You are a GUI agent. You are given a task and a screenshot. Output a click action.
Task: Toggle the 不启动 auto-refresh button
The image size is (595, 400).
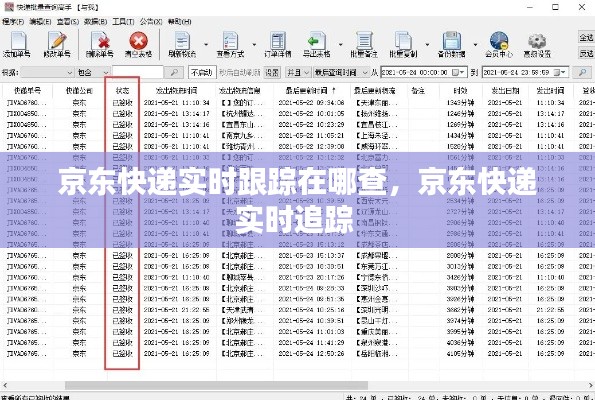point(202,72)
